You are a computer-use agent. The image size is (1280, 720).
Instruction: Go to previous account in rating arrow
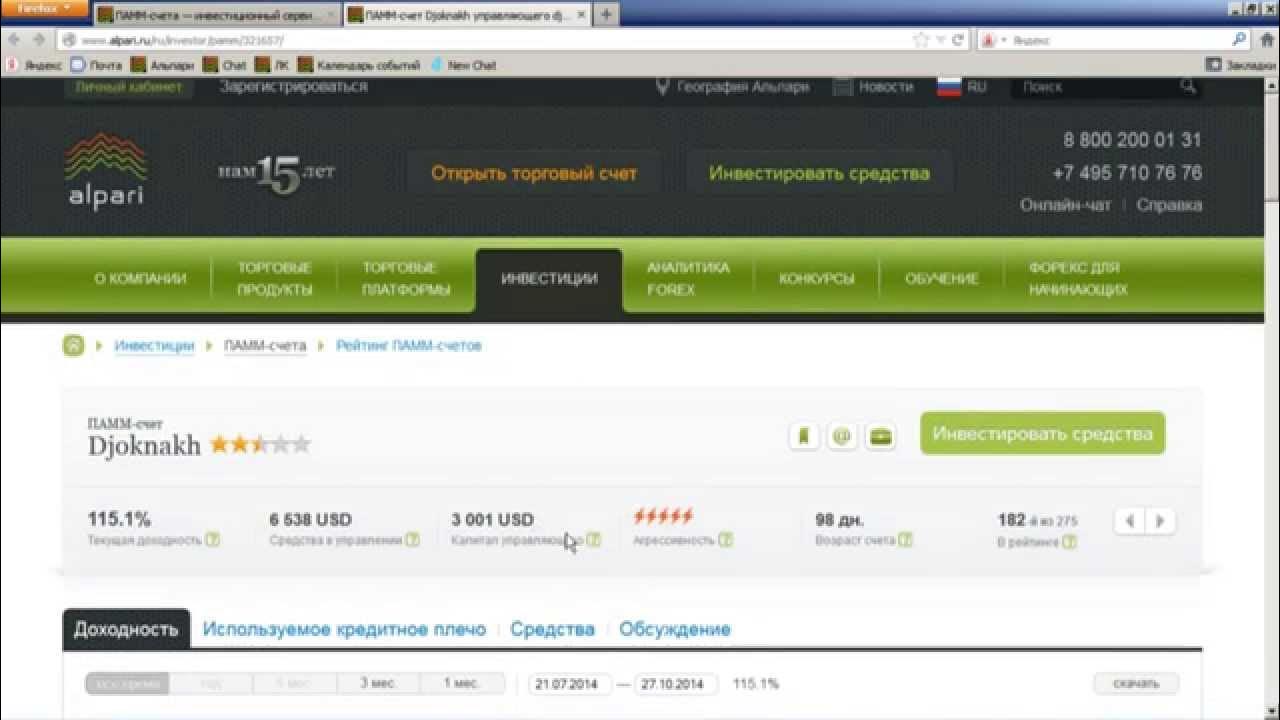coord(1130,521)
